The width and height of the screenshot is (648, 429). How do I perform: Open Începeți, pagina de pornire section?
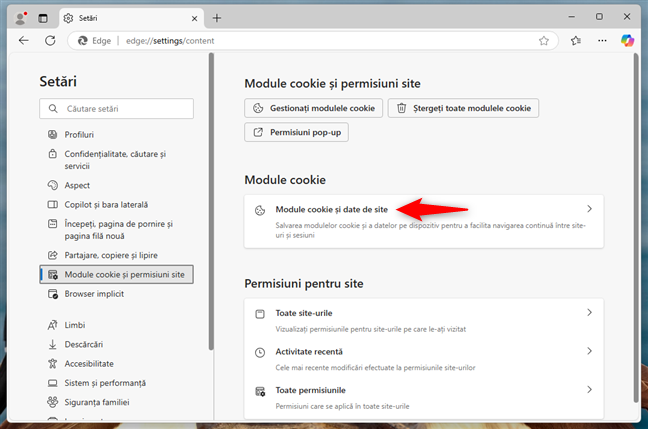click(x=117, y=230)
